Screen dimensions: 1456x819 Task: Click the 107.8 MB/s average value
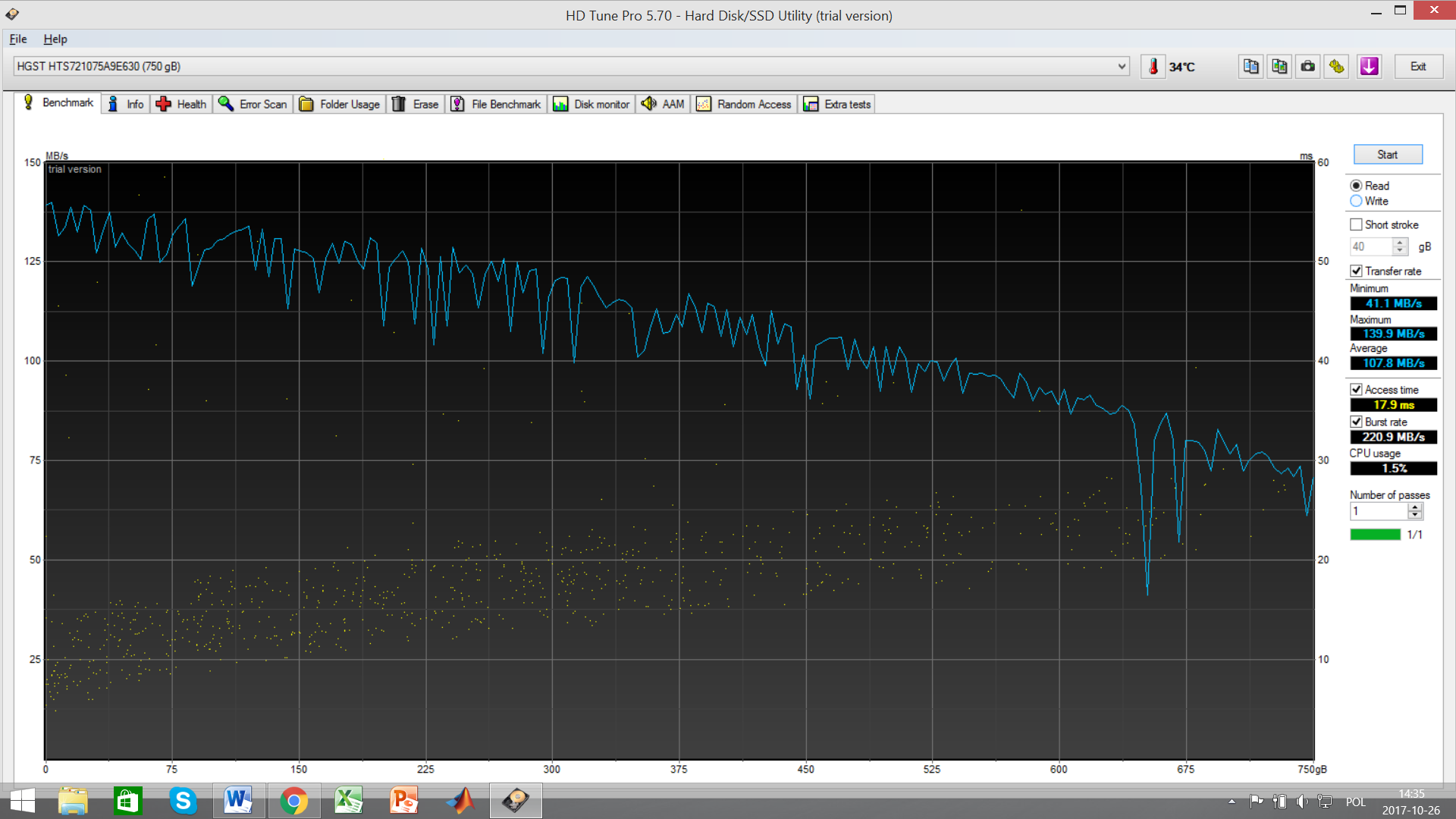click(1393, 363)
